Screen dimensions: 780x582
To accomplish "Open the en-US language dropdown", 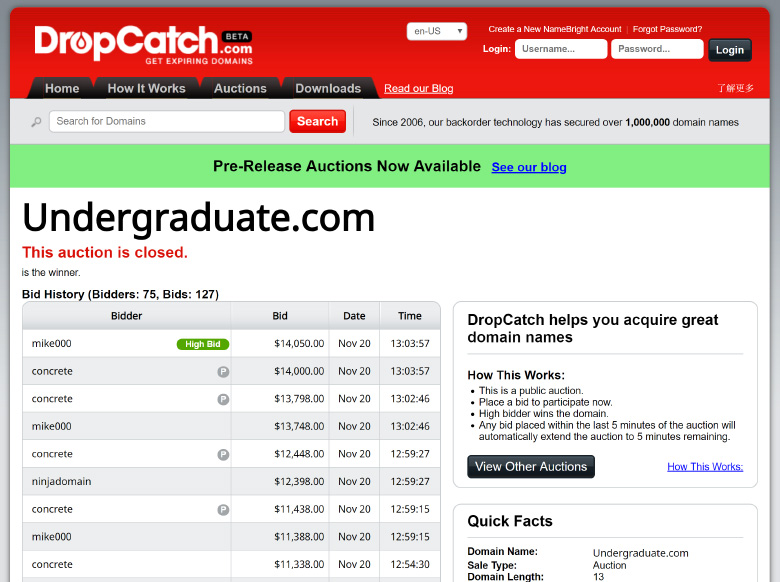I will tap(436, 31).
